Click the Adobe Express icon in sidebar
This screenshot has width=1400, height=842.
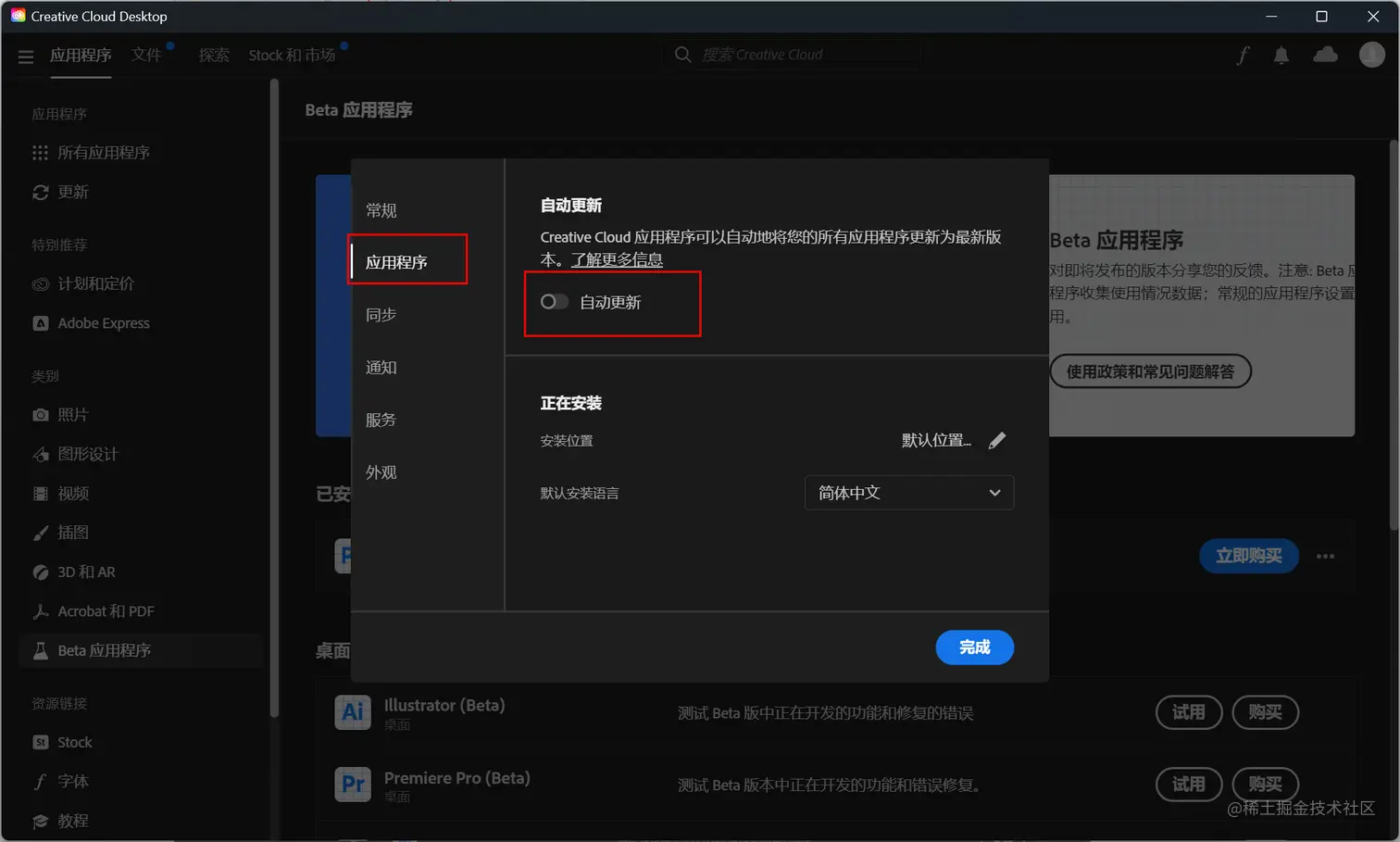click(x=40, y=323)
